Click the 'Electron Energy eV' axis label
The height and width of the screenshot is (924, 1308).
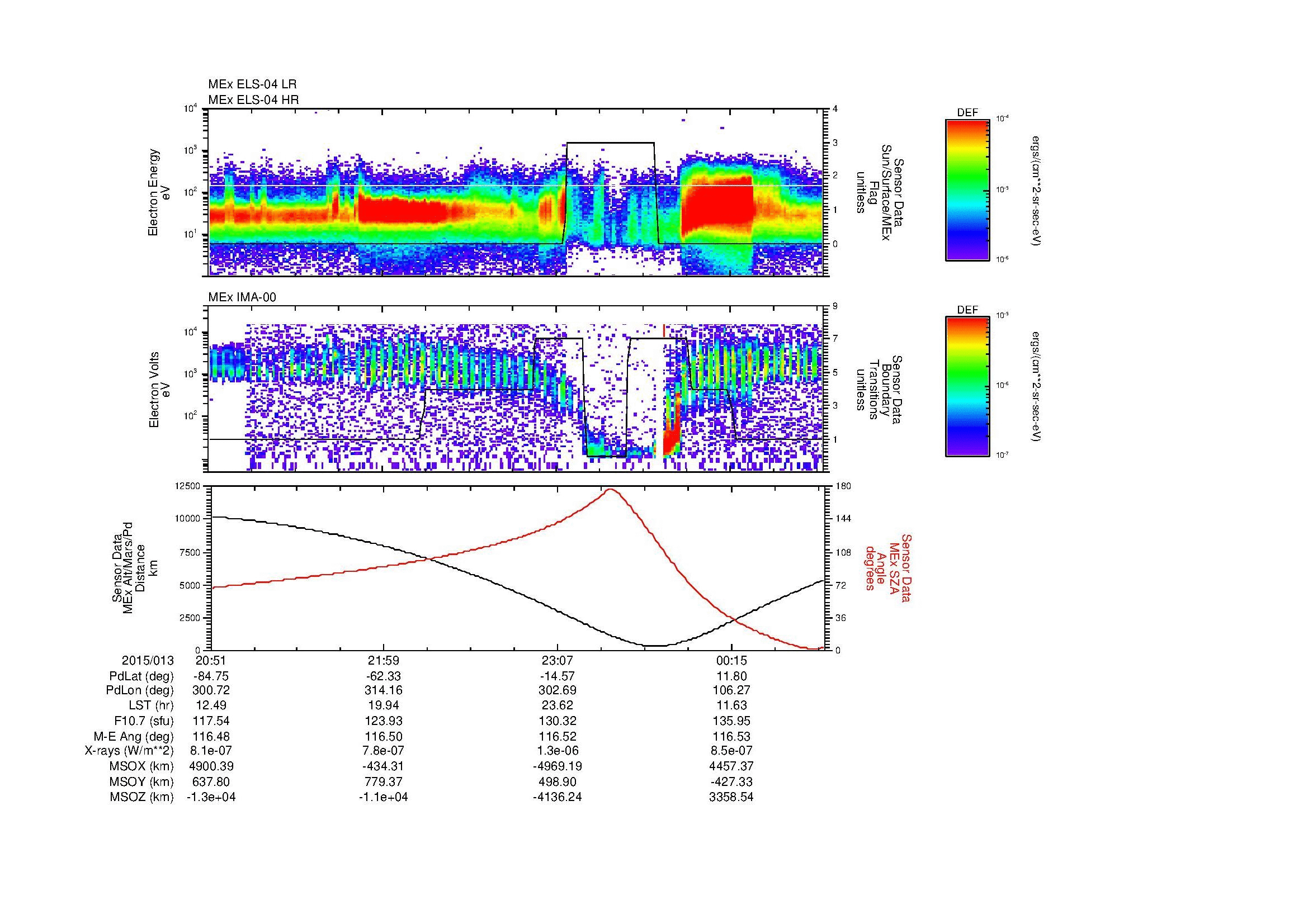(x=159, y=192)
